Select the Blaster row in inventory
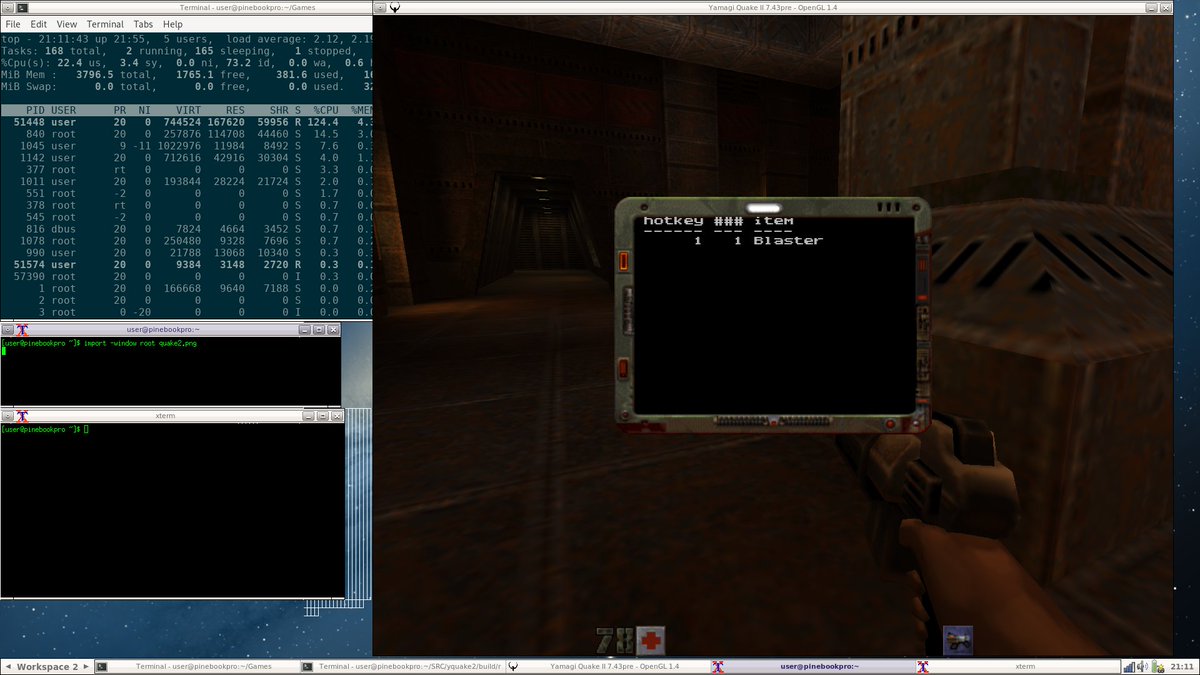1200x675 pixels. pyautogui.click(x=757, y=240)
